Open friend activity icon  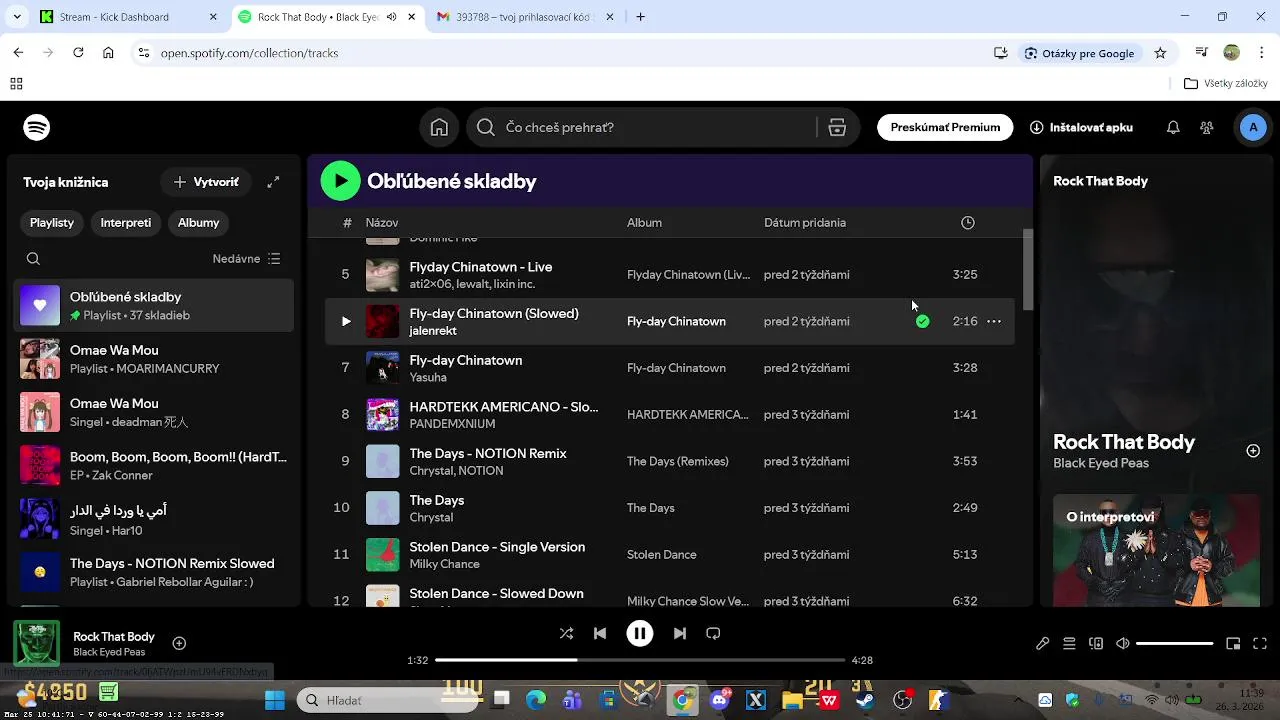(1207, 127)
